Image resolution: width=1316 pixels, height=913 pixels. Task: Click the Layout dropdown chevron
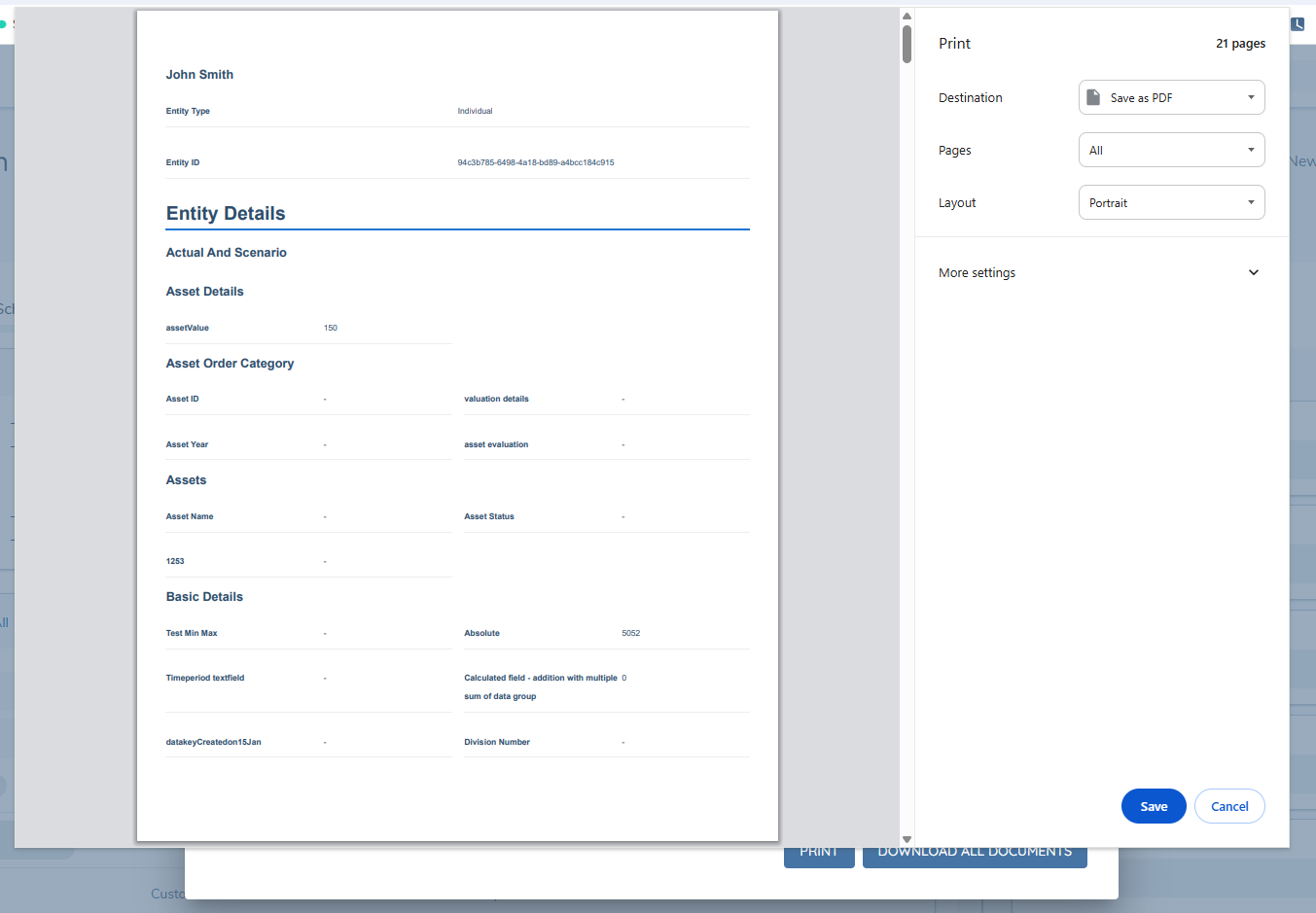pos(1253,201)
